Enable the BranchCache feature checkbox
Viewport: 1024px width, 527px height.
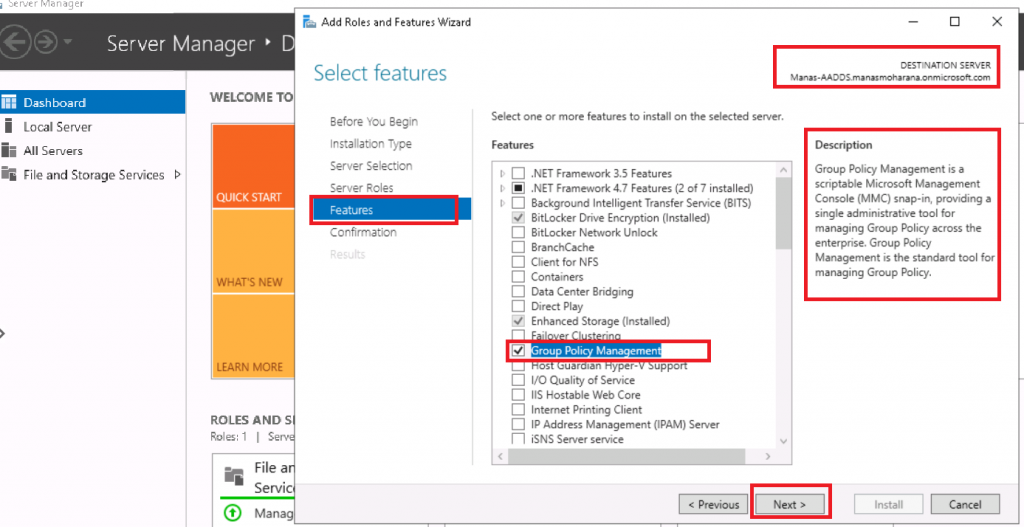(518, 247)
